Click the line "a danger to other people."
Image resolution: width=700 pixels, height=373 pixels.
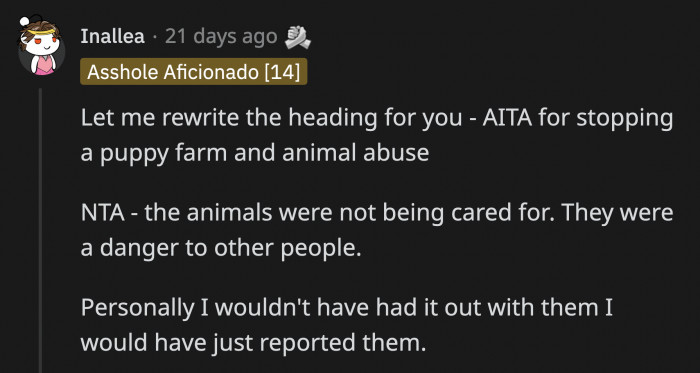pyautogui.click(x=221, y=249)
